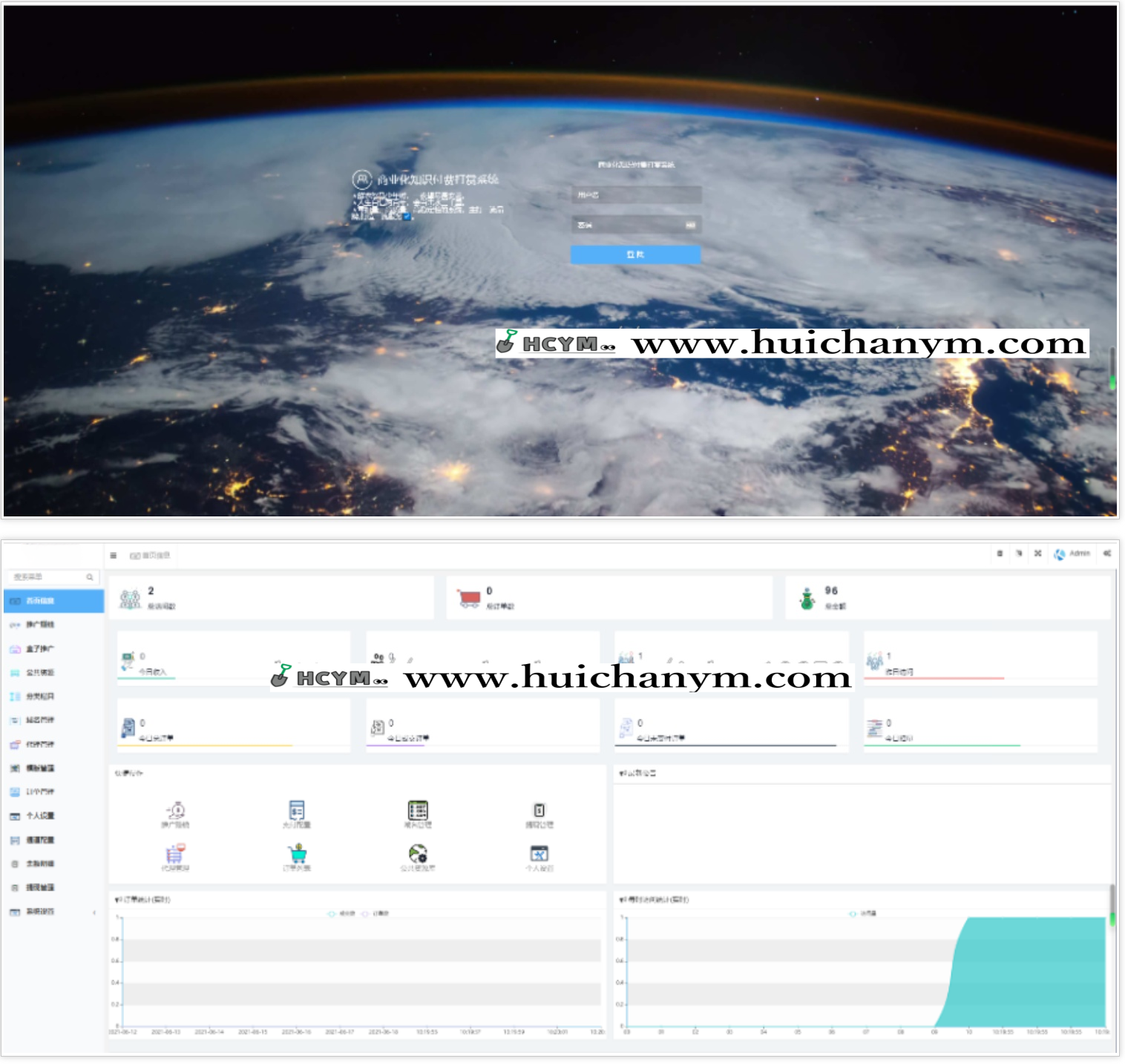This screenshot has height=1064, width=1125.
Task: Open the teal shopping cart quick action
Action: [298, 854]
